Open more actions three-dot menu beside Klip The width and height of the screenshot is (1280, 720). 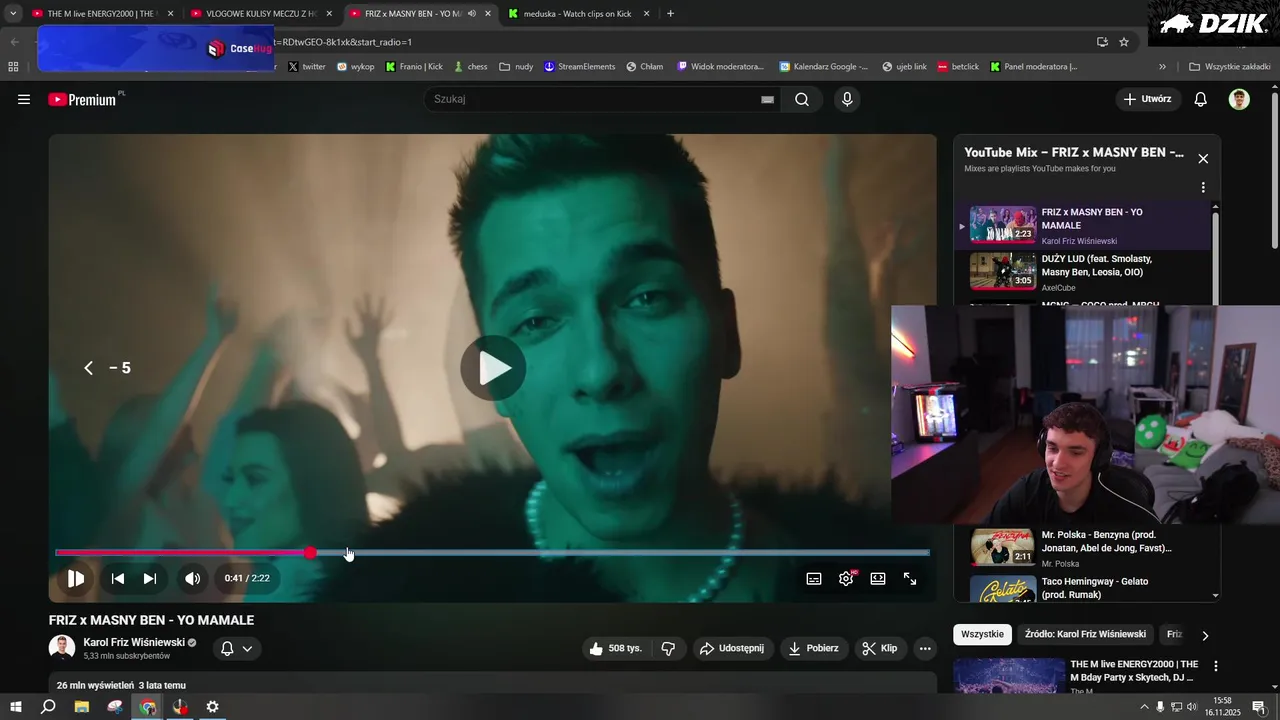coord(925,648)
